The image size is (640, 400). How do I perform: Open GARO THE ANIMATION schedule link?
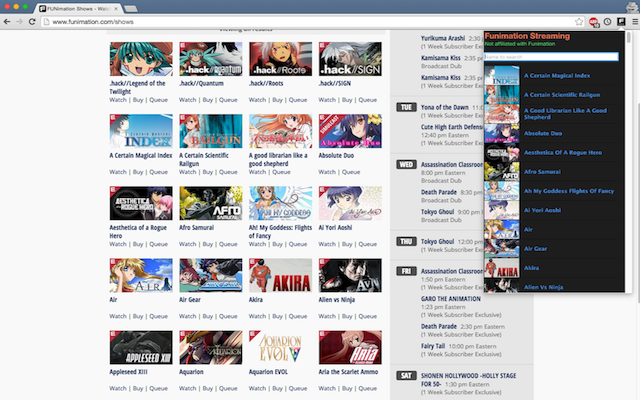(451, 299)
